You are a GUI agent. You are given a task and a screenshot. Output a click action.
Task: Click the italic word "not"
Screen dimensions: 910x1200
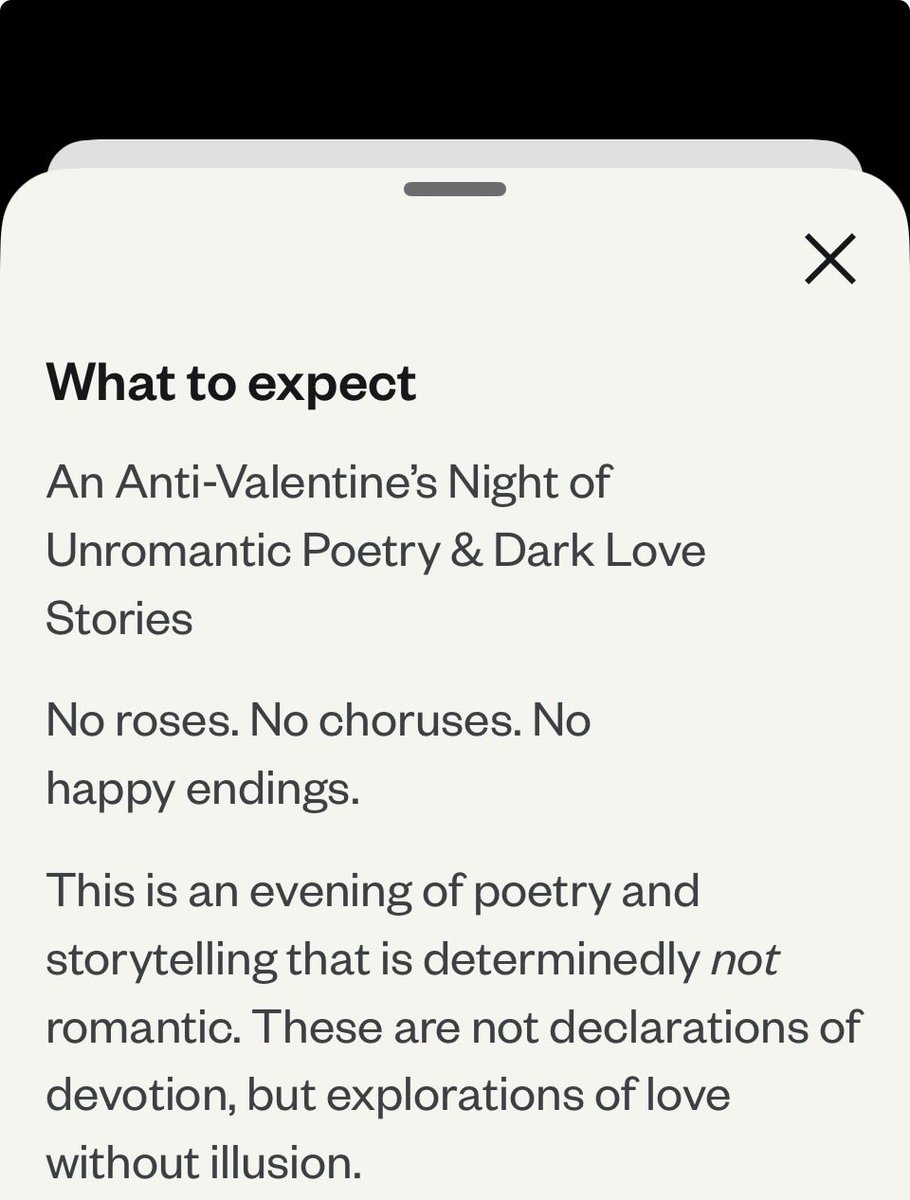click(743, 958)
